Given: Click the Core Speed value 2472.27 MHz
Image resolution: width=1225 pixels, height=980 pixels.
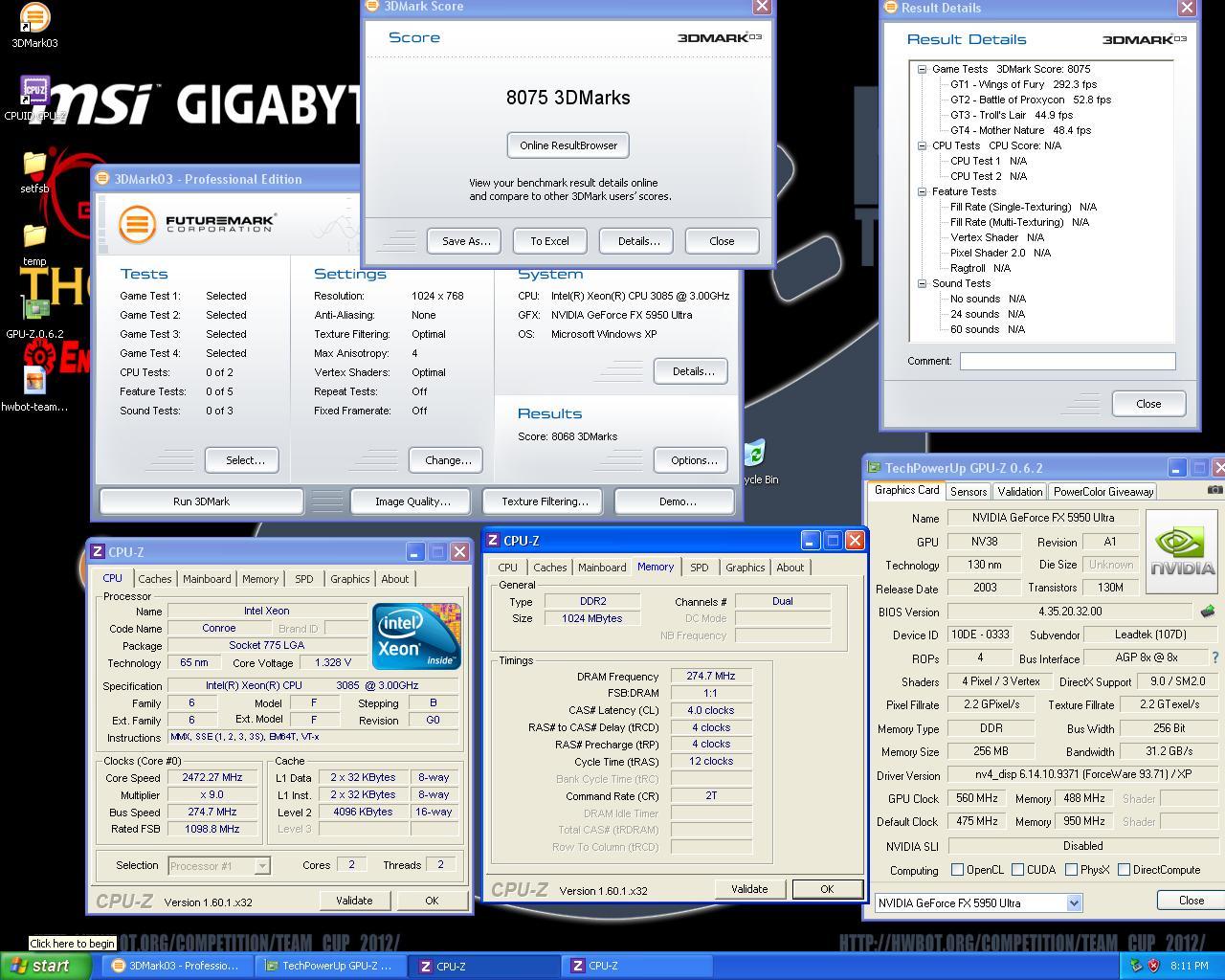Looking at the screenshot, I should 212,777.
